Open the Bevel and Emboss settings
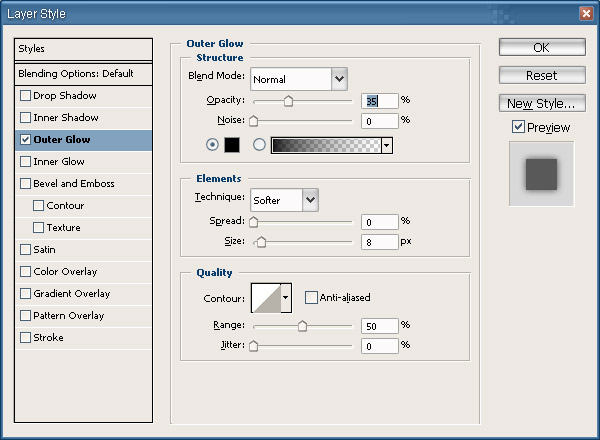 tap(74, 184)
